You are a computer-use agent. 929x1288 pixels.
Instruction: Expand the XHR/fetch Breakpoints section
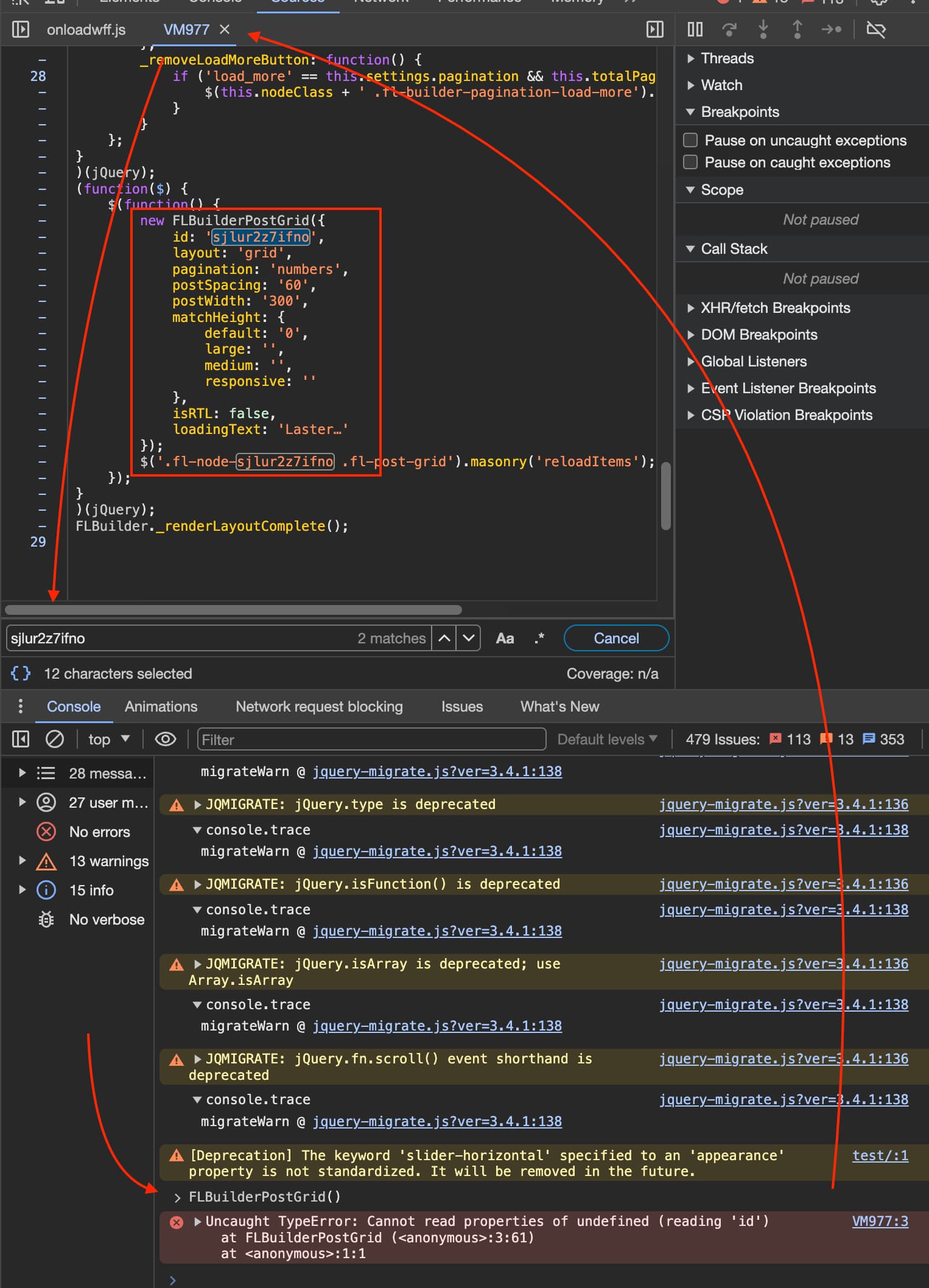pos(775,308)
